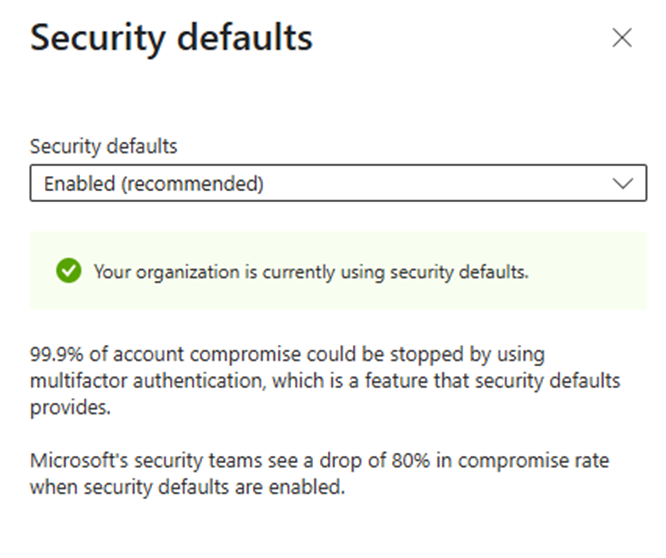Click the word 'organization' in the status banner
The image size is (666, 558).
point(188,273)
